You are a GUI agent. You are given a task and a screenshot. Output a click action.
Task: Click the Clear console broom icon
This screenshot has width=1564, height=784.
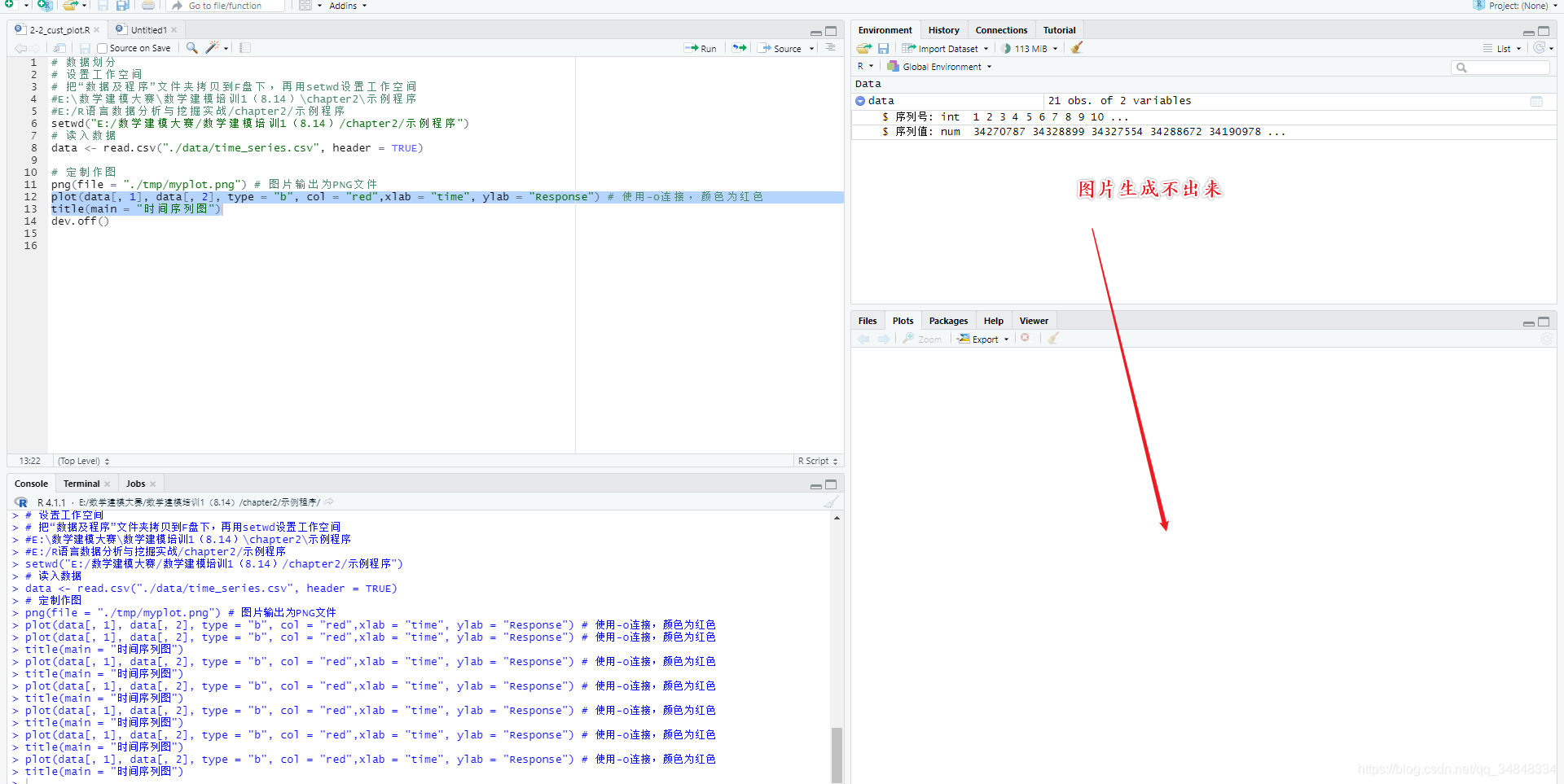point(831,502)
